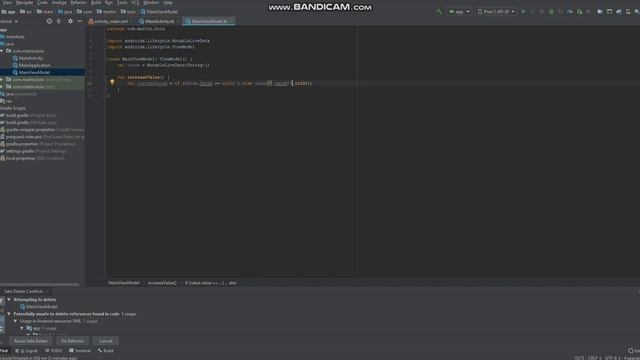Open the app run configuration dropdown
Screen dimensions: 640x360
460,12
